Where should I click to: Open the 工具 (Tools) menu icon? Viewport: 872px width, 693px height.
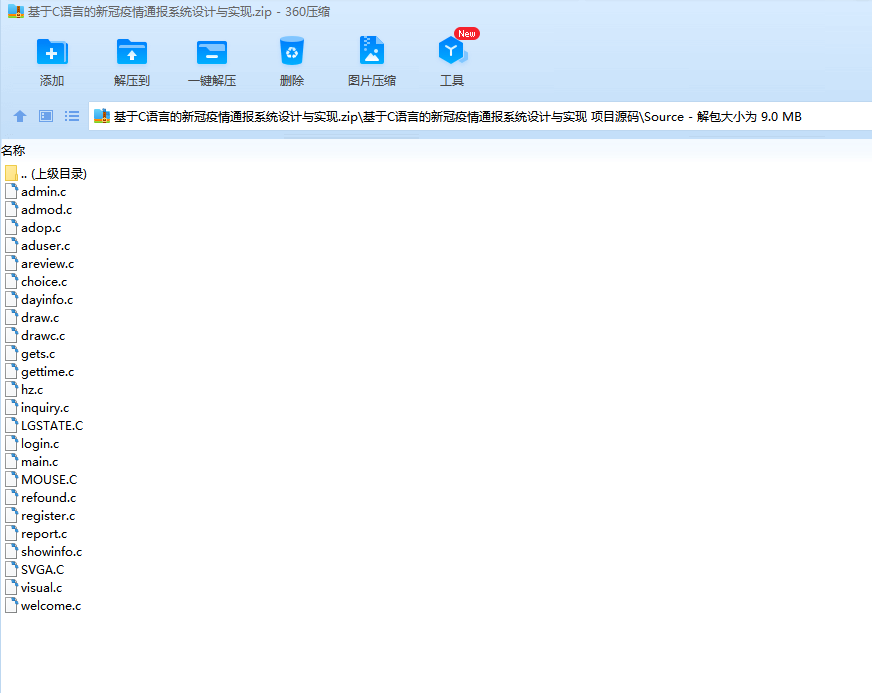point(452,51)
